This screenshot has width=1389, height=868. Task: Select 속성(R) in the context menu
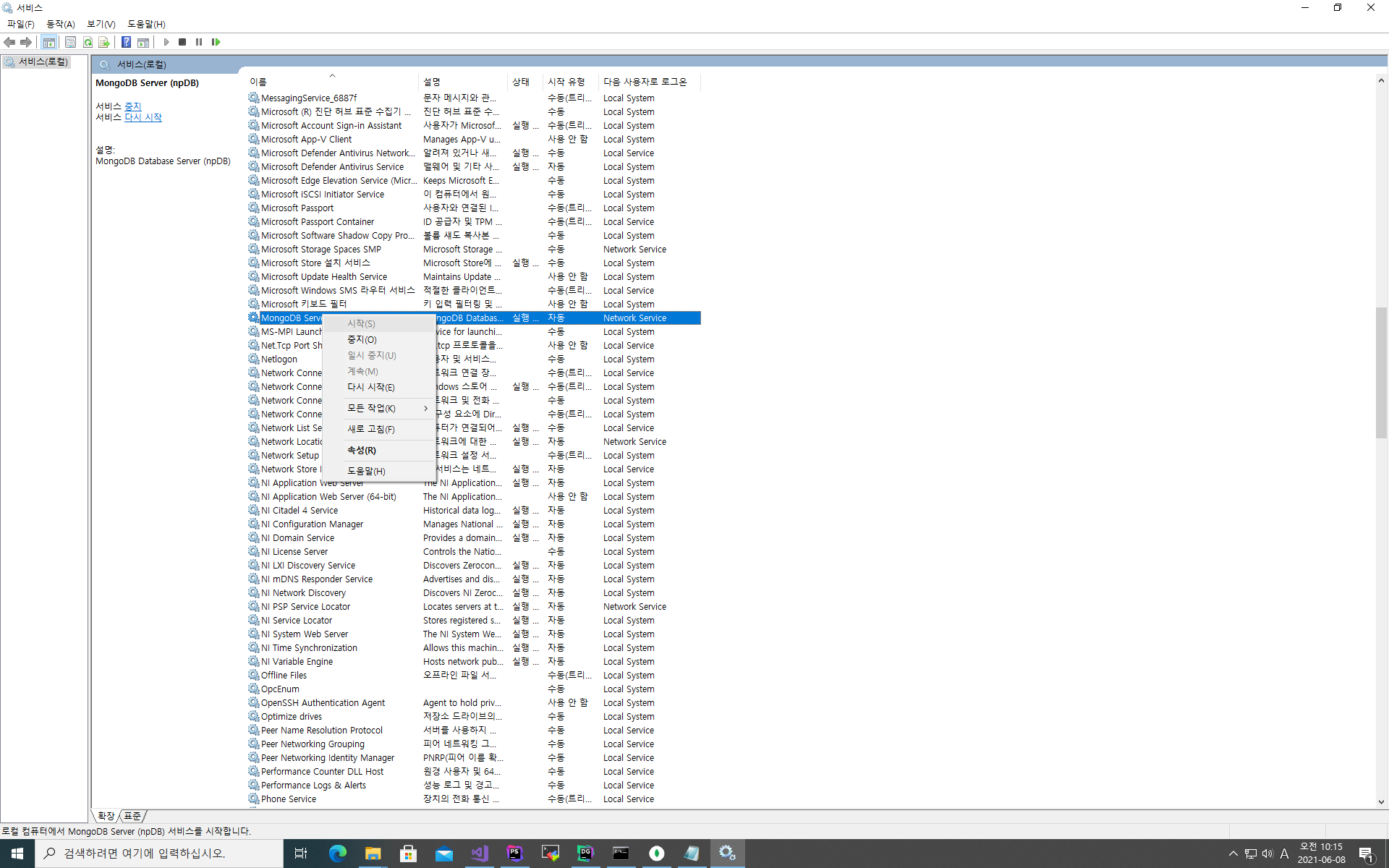click(361, 450)
